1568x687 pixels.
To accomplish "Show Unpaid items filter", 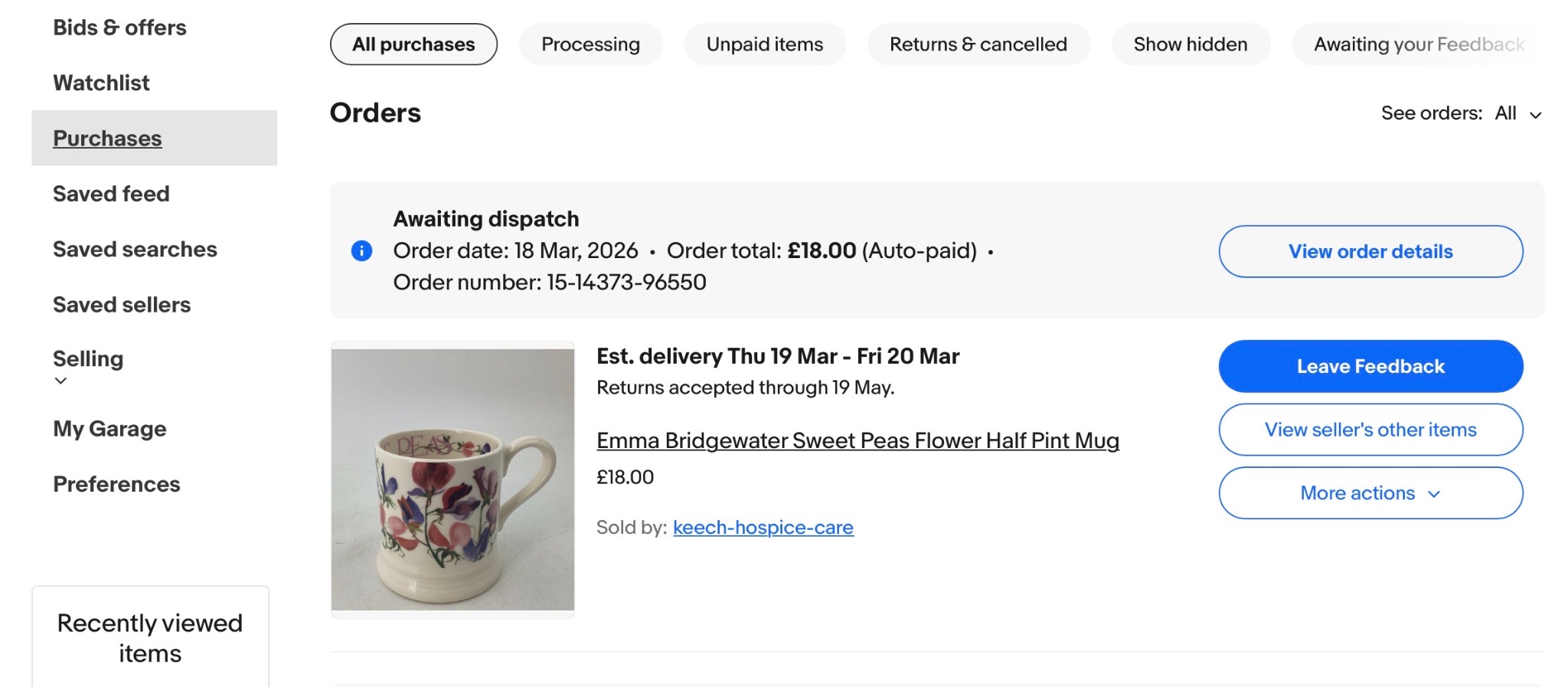I will (764, 44).
